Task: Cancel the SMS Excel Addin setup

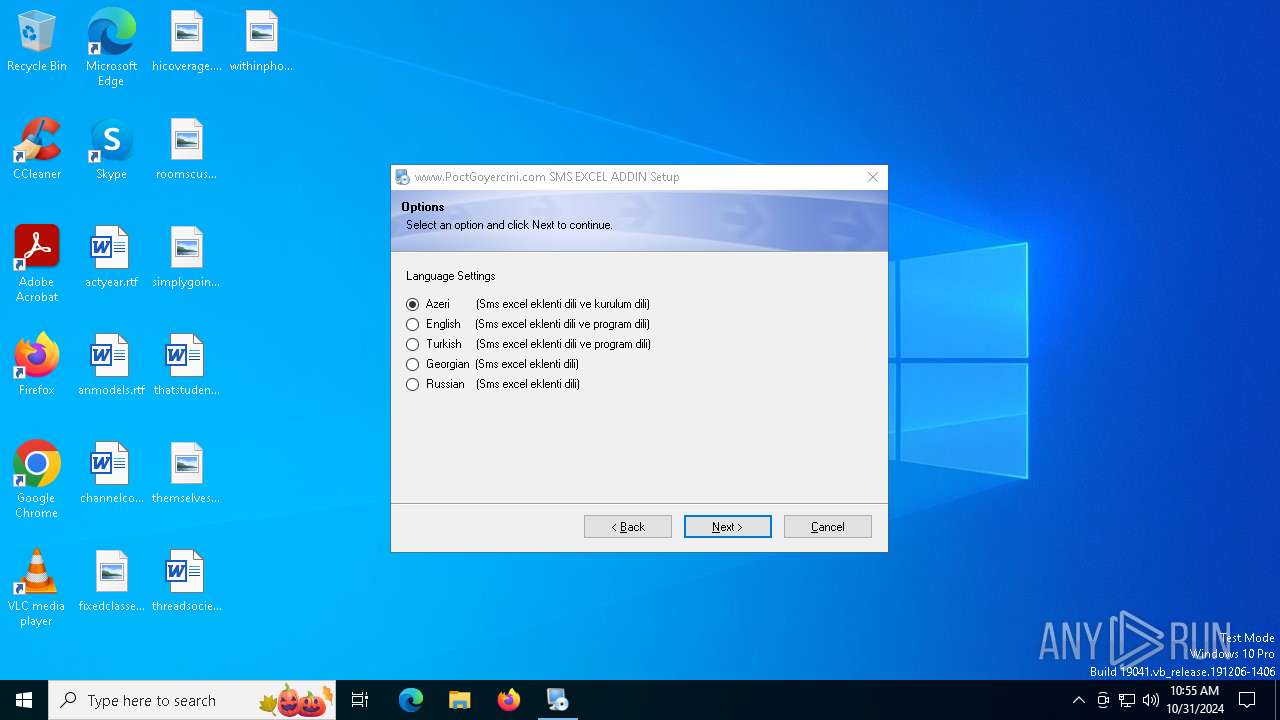Action: 828,527
